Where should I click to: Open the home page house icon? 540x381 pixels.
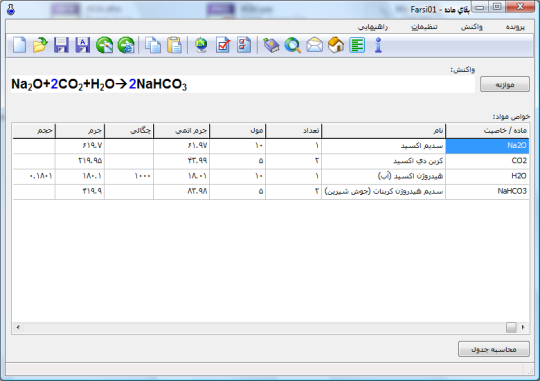336,45
